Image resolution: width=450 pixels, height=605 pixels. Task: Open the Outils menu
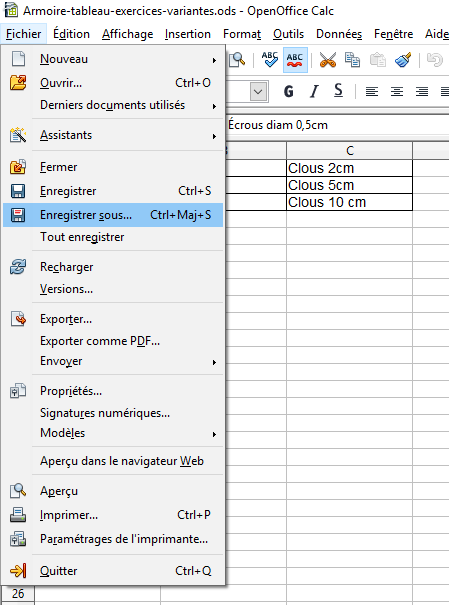click(x=288, y=34)
